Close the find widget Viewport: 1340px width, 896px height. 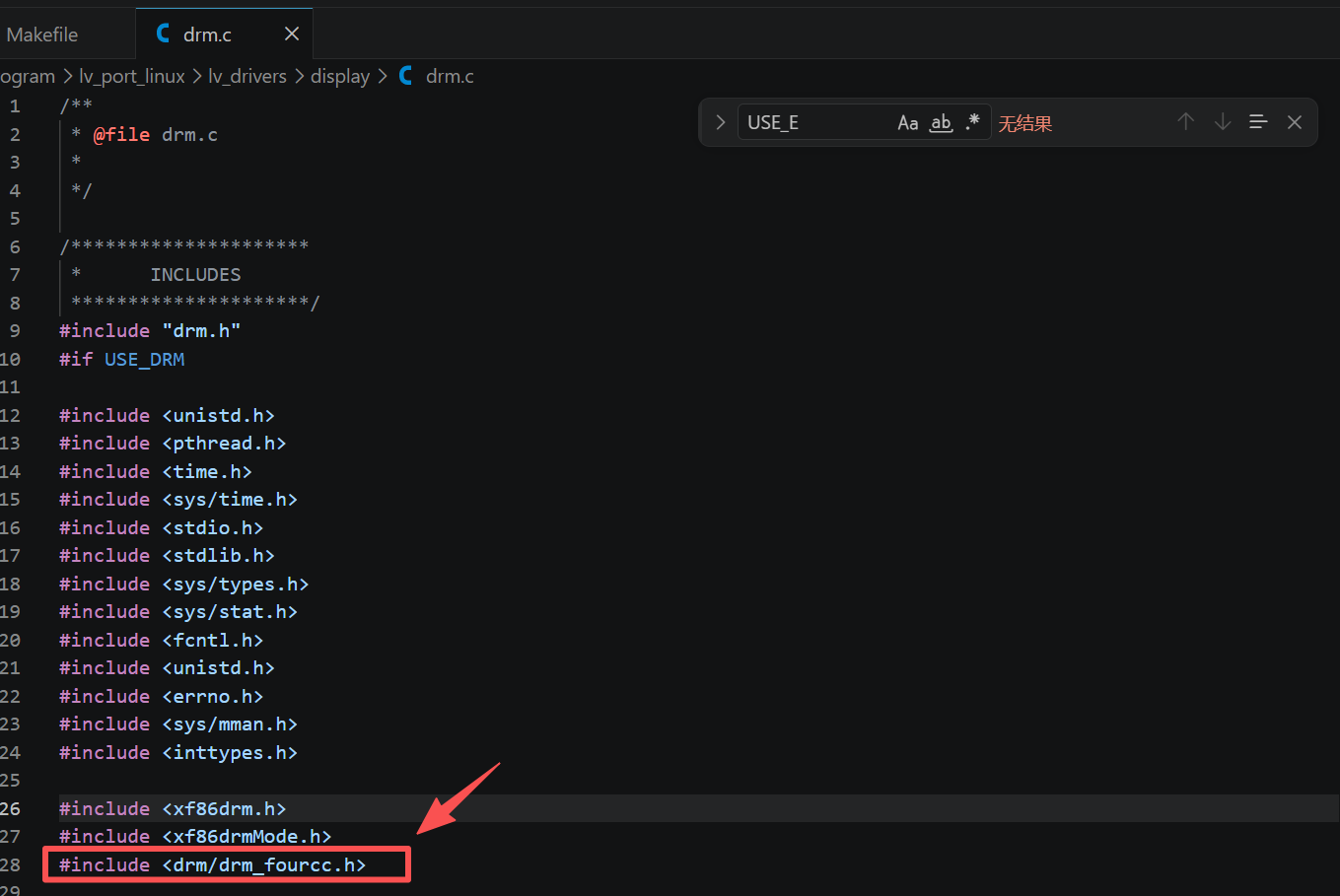tap(1295, 122)
